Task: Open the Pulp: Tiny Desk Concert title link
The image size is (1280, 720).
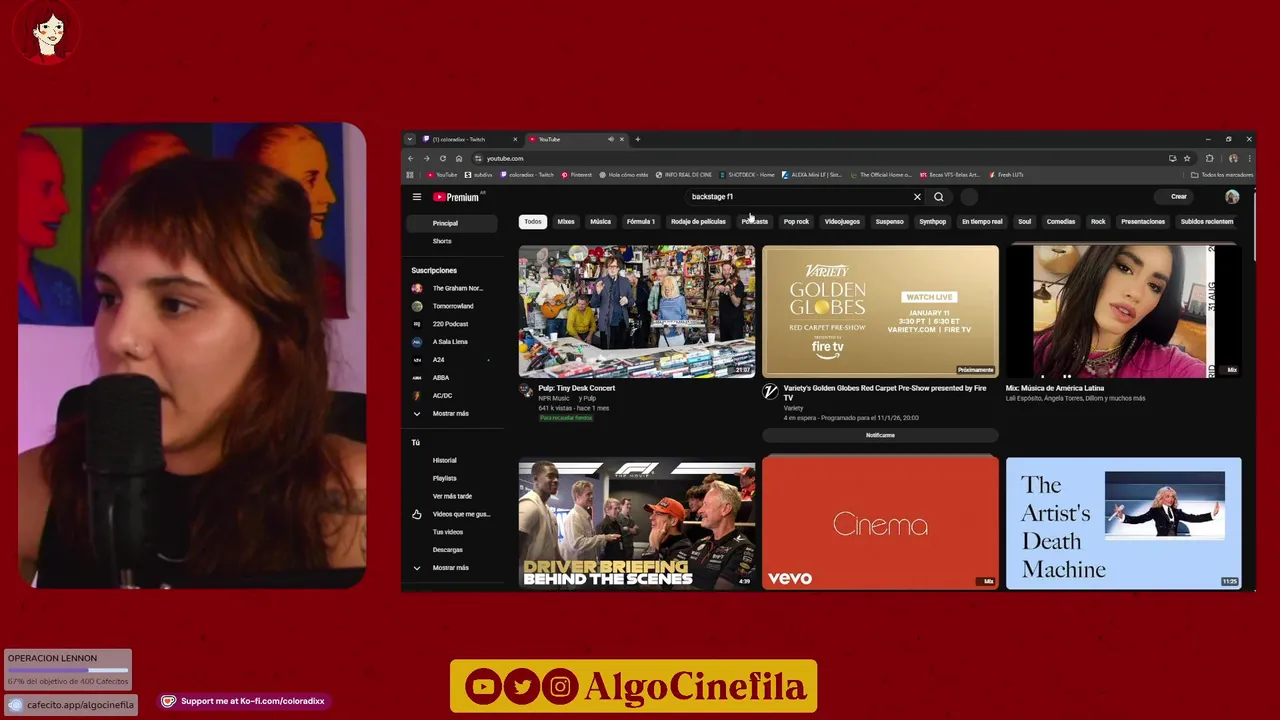Action: [x=577, y=388]
